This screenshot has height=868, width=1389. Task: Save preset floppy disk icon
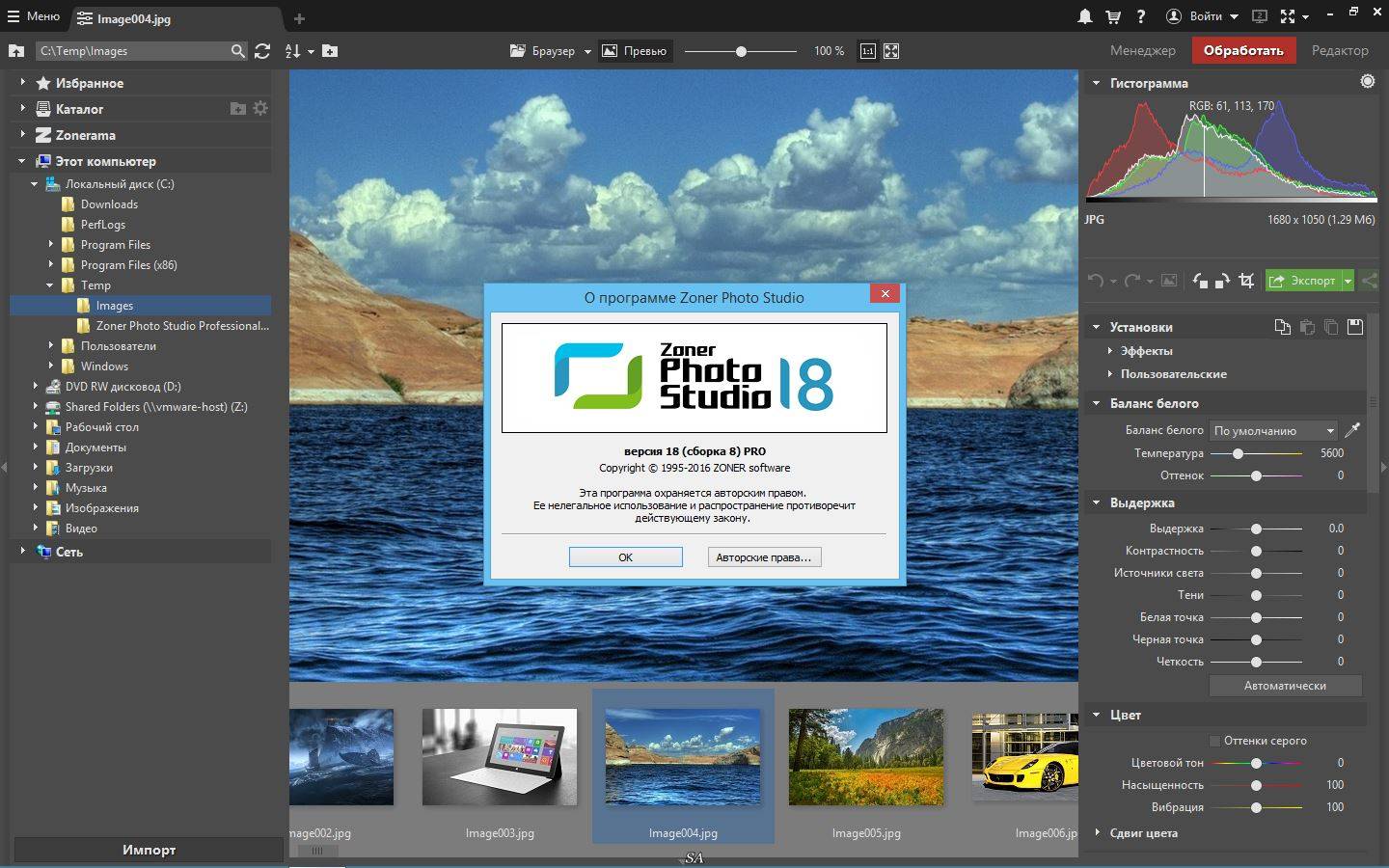point(1355,327)
